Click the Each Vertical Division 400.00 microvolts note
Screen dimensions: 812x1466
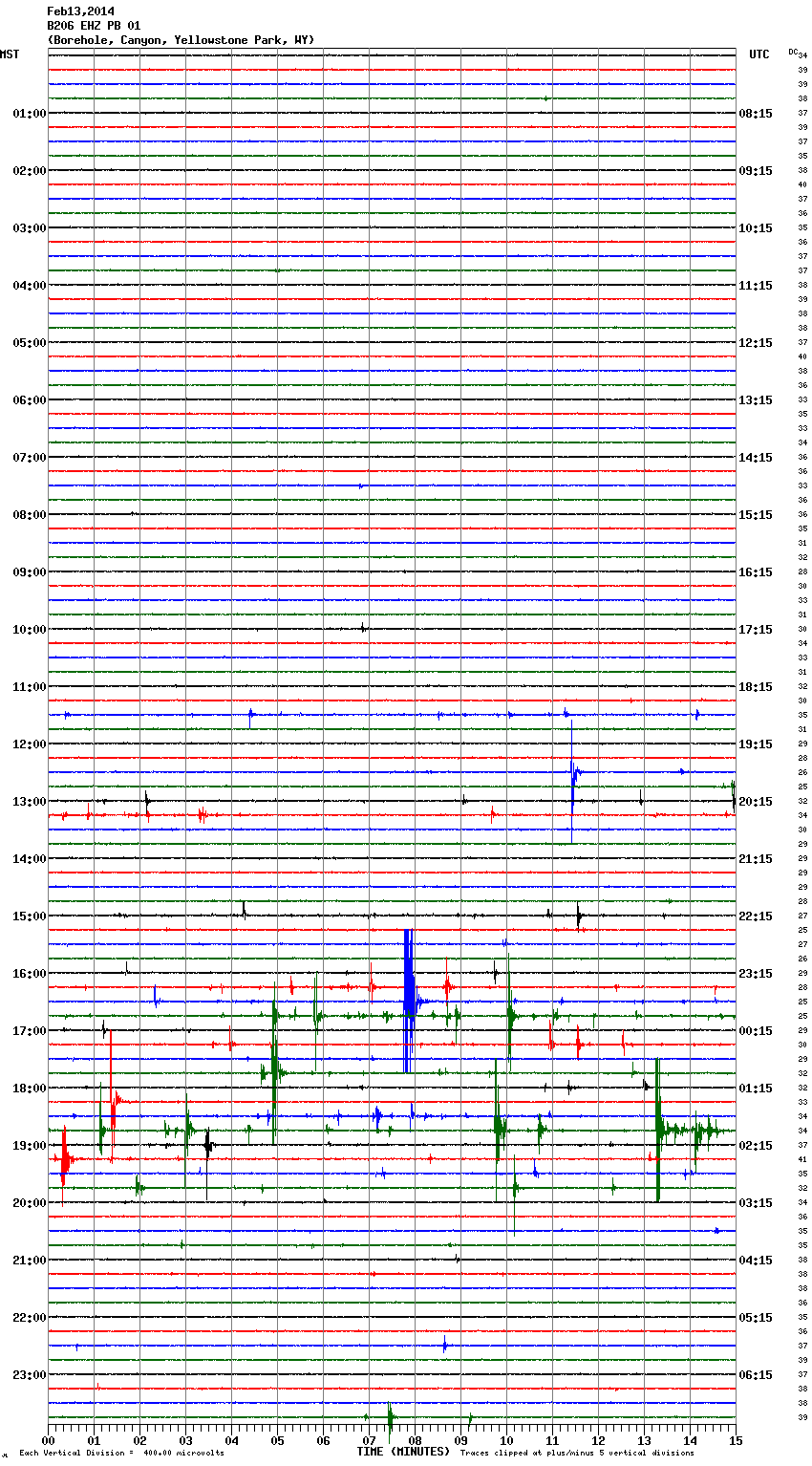[x=121, y=1454]
